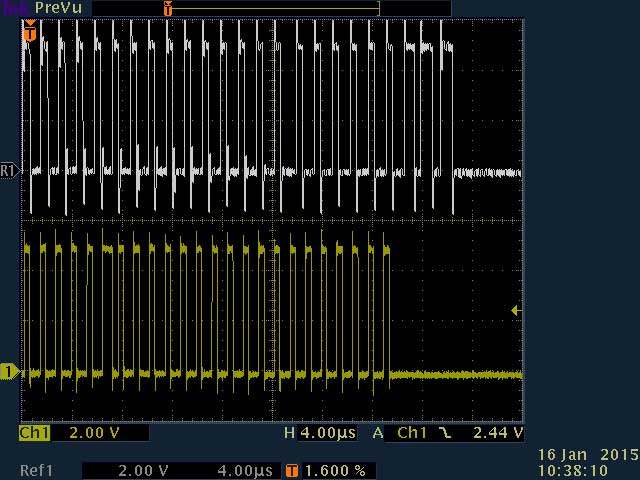Viewport: 640px width, 480px height.
Task: Click the Ref1 4.00µs timebase readout
Action: tap(244, 471)
